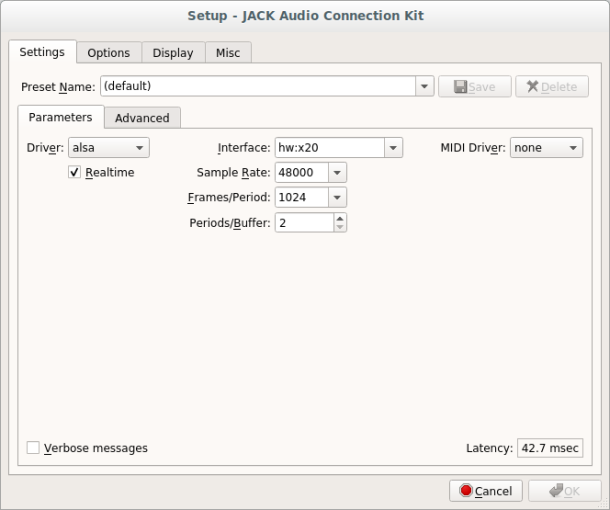Switch to the Options tab
610x510 pixels.
pos(109,53)
